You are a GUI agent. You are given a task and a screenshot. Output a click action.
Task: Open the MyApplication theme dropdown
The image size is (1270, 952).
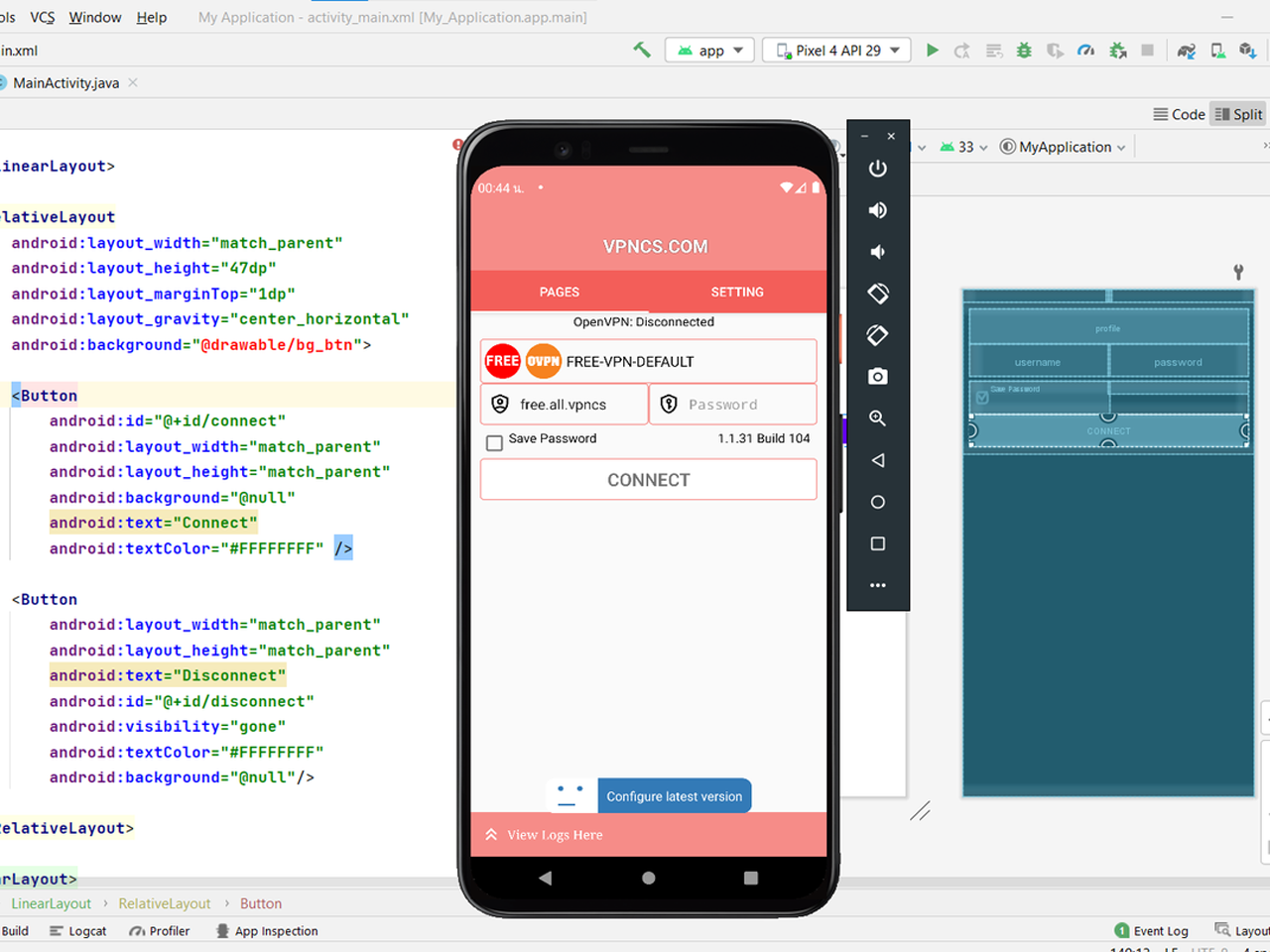point(1063,147)
